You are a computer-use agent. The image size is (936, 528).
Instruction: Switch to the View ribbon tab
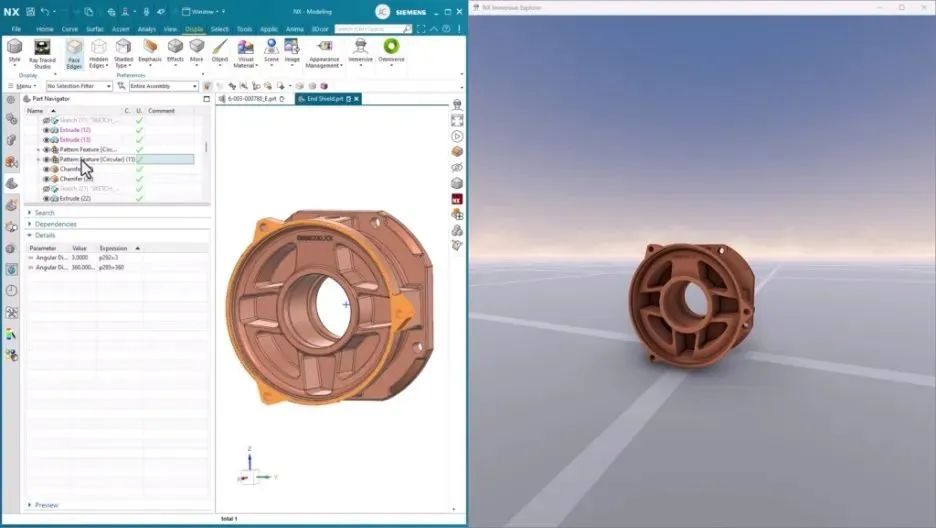(170, 29)
